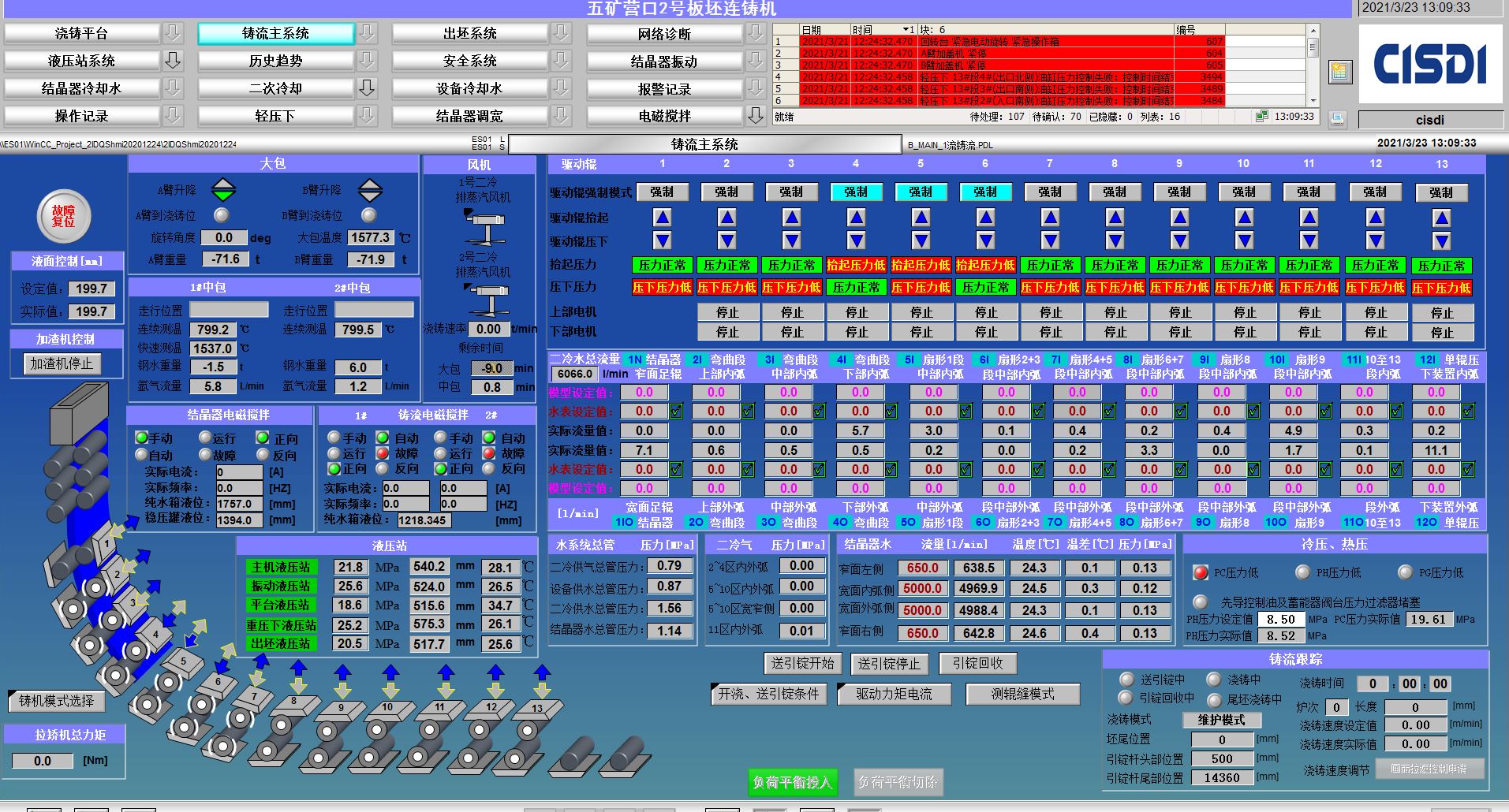Screen dimensions: 1509x812
Task: Click alarm status bar network icon
Action: [1261, 116]
